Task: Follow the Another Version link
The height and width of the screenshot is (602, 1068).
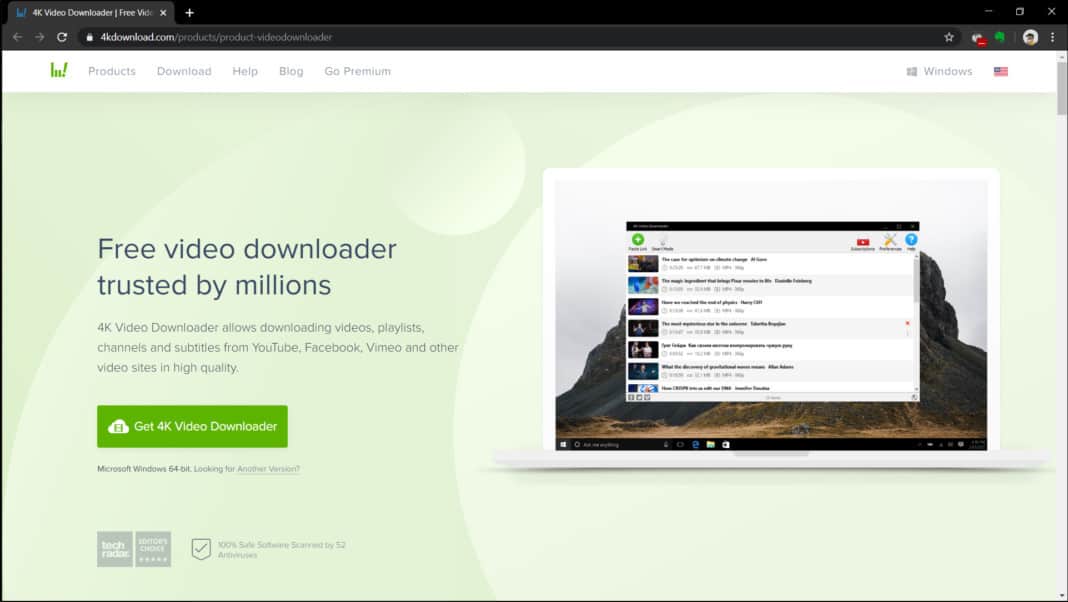Action: click(268, 469)
